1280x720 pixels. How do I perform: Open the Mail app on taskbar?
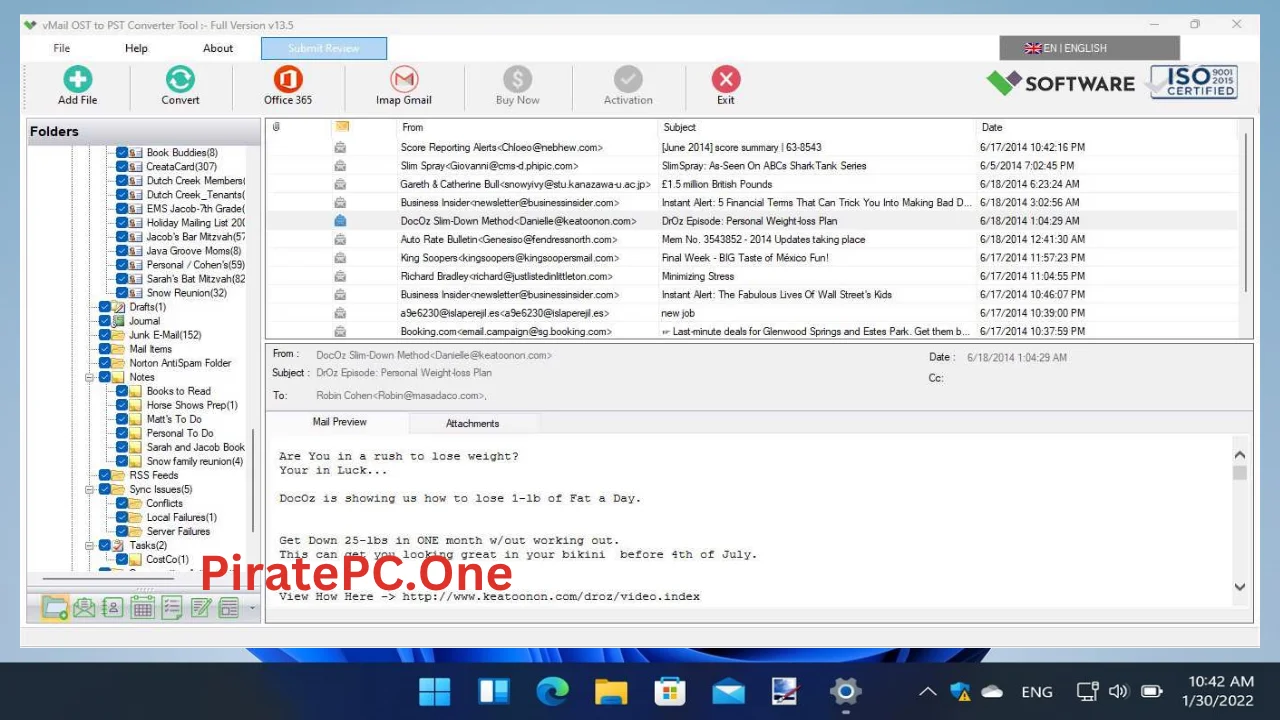(728, 691)
